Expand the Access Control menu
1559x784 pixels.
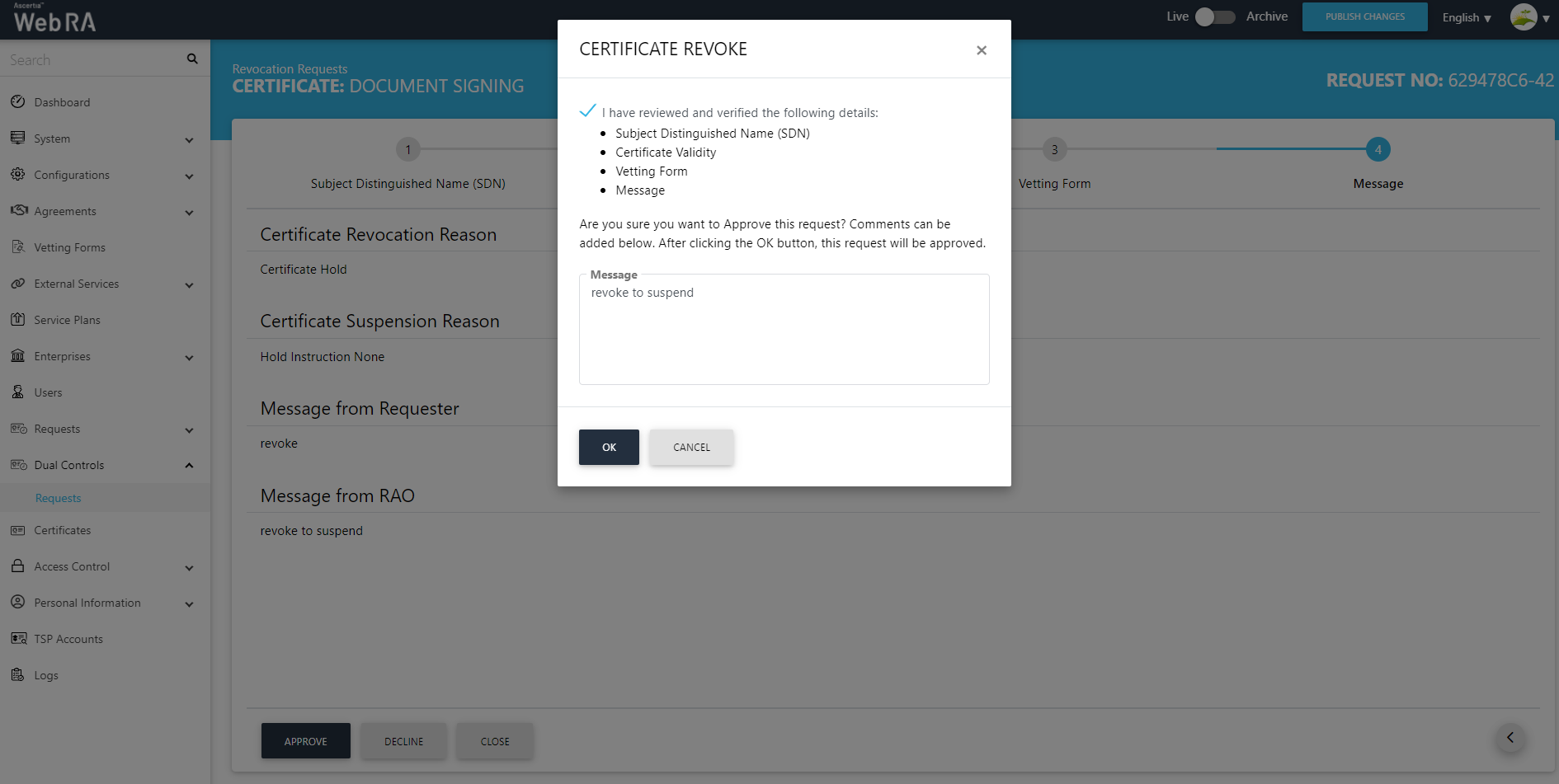tap(189, 567)
